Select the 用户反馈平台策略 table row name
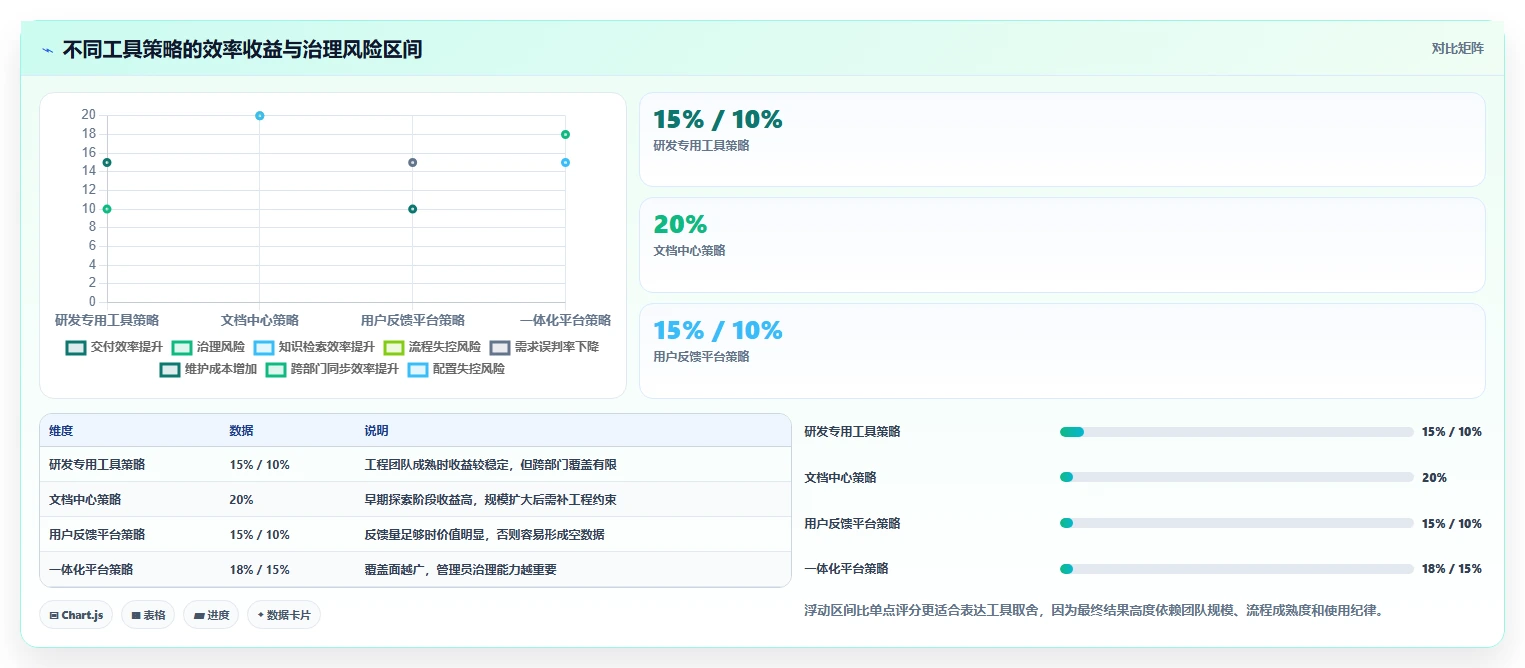Screen dimensions: 1525x668 click(x=97, y=534)
